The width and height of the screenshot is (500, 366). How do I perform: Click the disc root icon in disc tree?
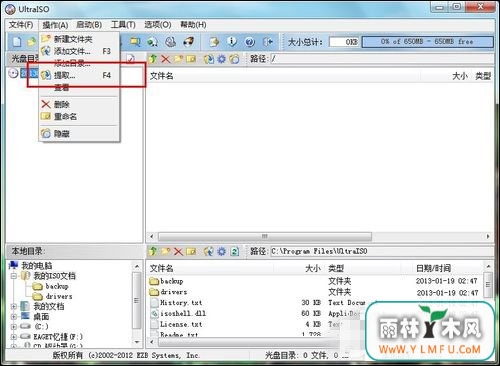tap(13, 73)
